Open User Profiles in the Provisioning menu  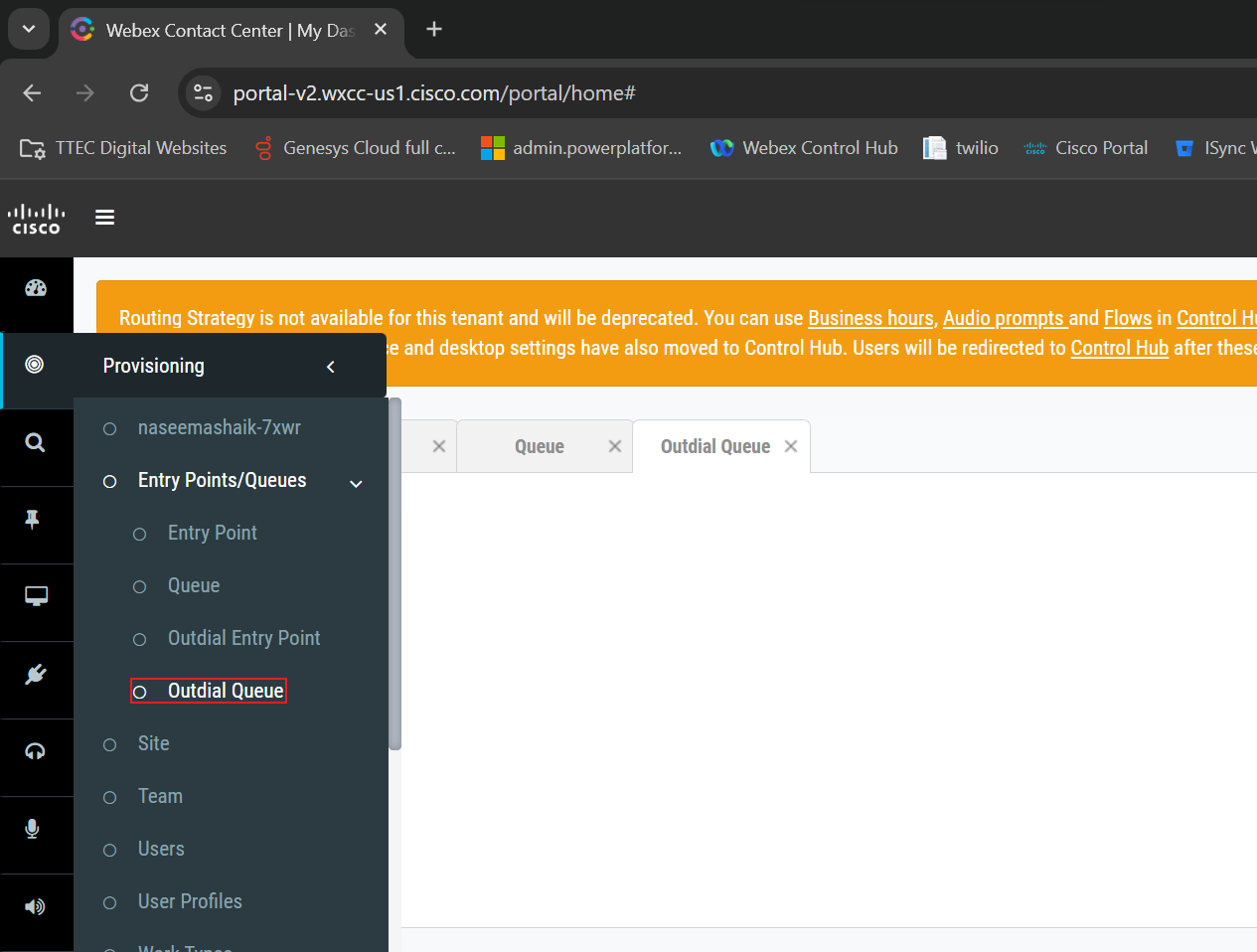click(x=190, y=901)
